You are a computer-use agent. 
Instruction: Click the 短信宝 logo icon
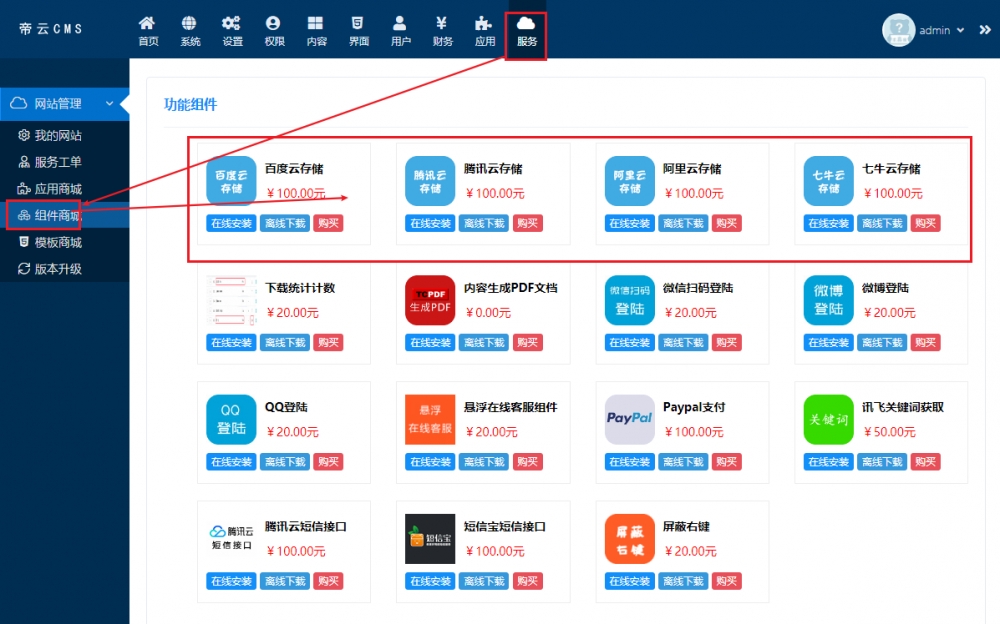pos(430,539)
